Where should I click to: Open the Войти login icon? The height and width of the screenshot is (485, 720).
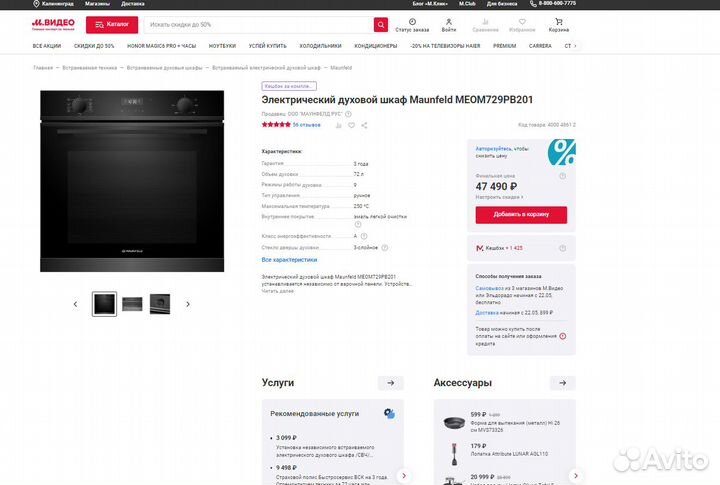click(449, 25)
